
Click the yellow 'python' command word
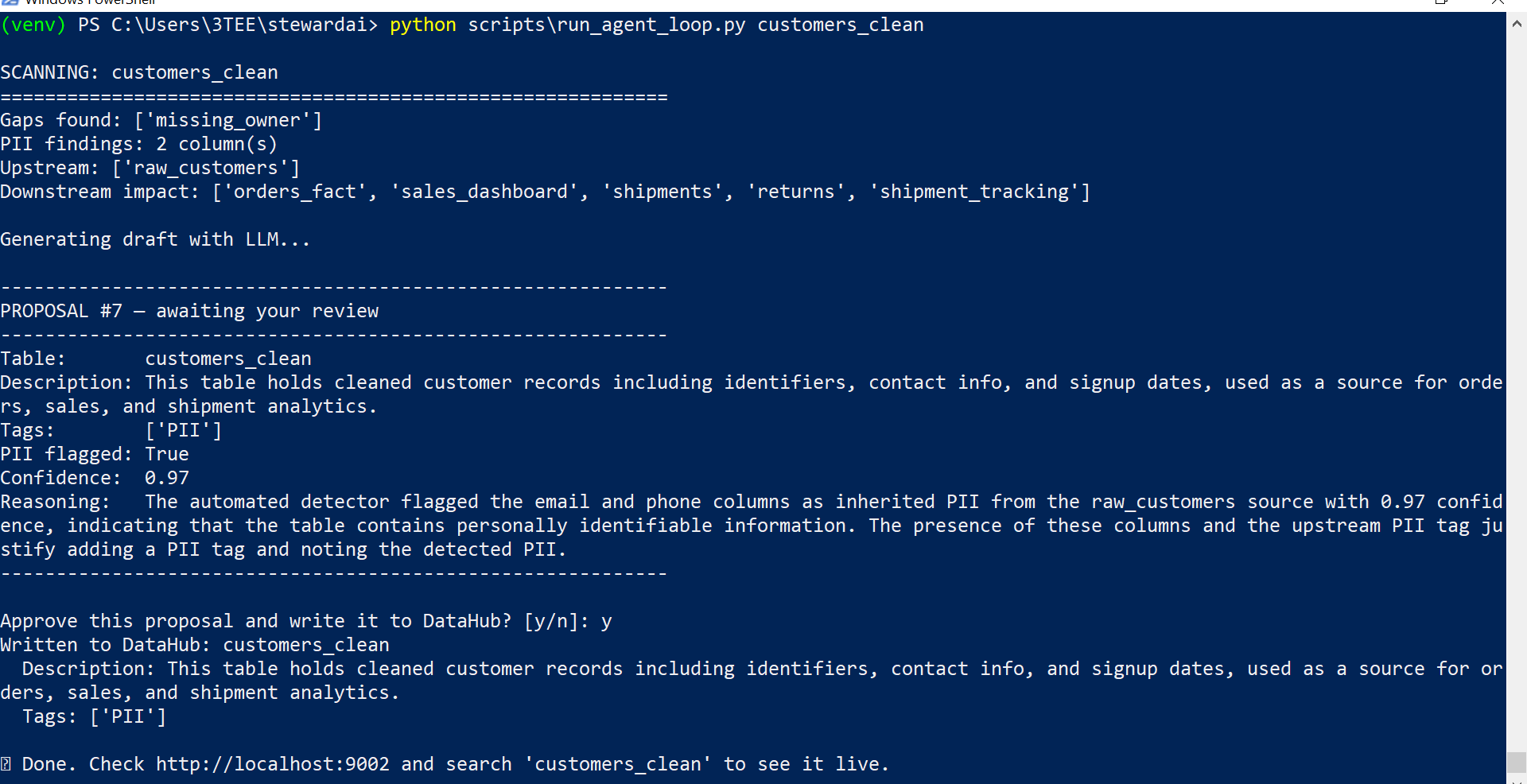[x=423, y=25]
